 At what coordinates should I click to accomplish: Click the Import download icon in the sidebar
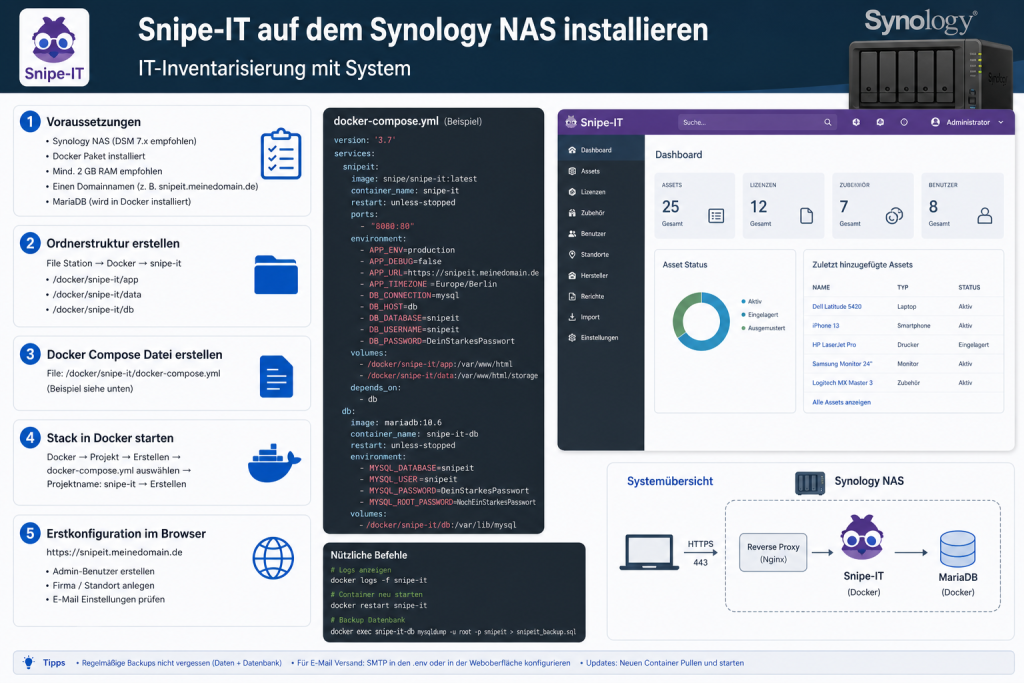[x=572, y=317]
